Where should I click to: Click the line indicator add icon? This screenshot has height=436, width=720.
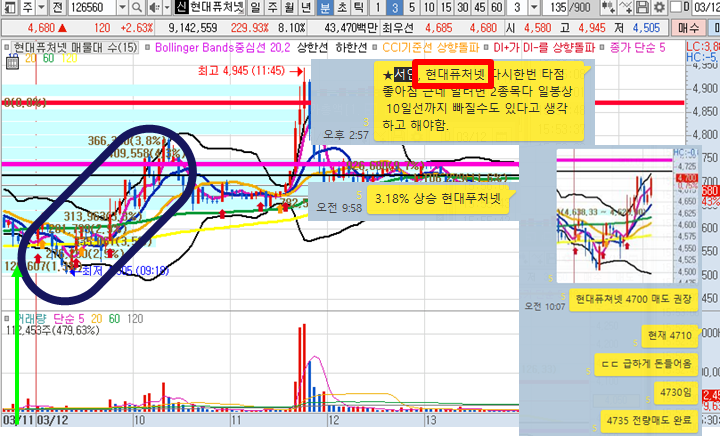click(x=625, y=7)
